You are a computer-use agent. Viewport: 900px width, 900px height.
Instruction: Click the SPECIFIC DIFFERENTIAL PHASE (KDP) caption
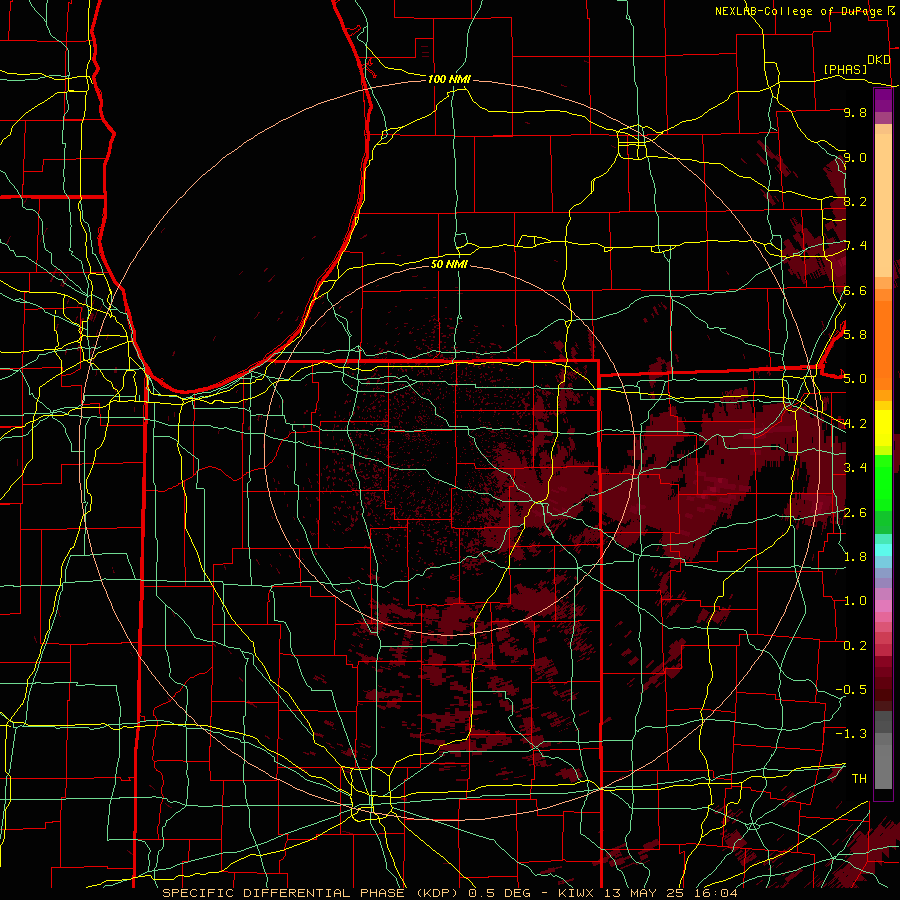[x=309, y=893]
